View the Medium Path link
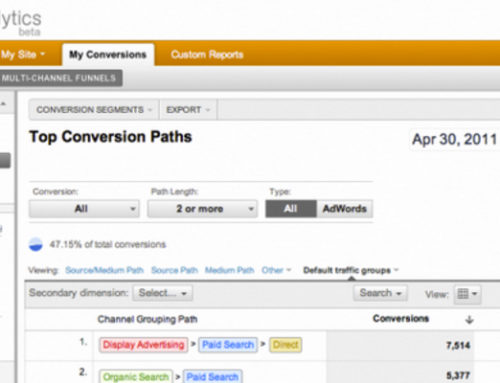The height and width of the screenshot is (383, 500). (x=229, y=270)
